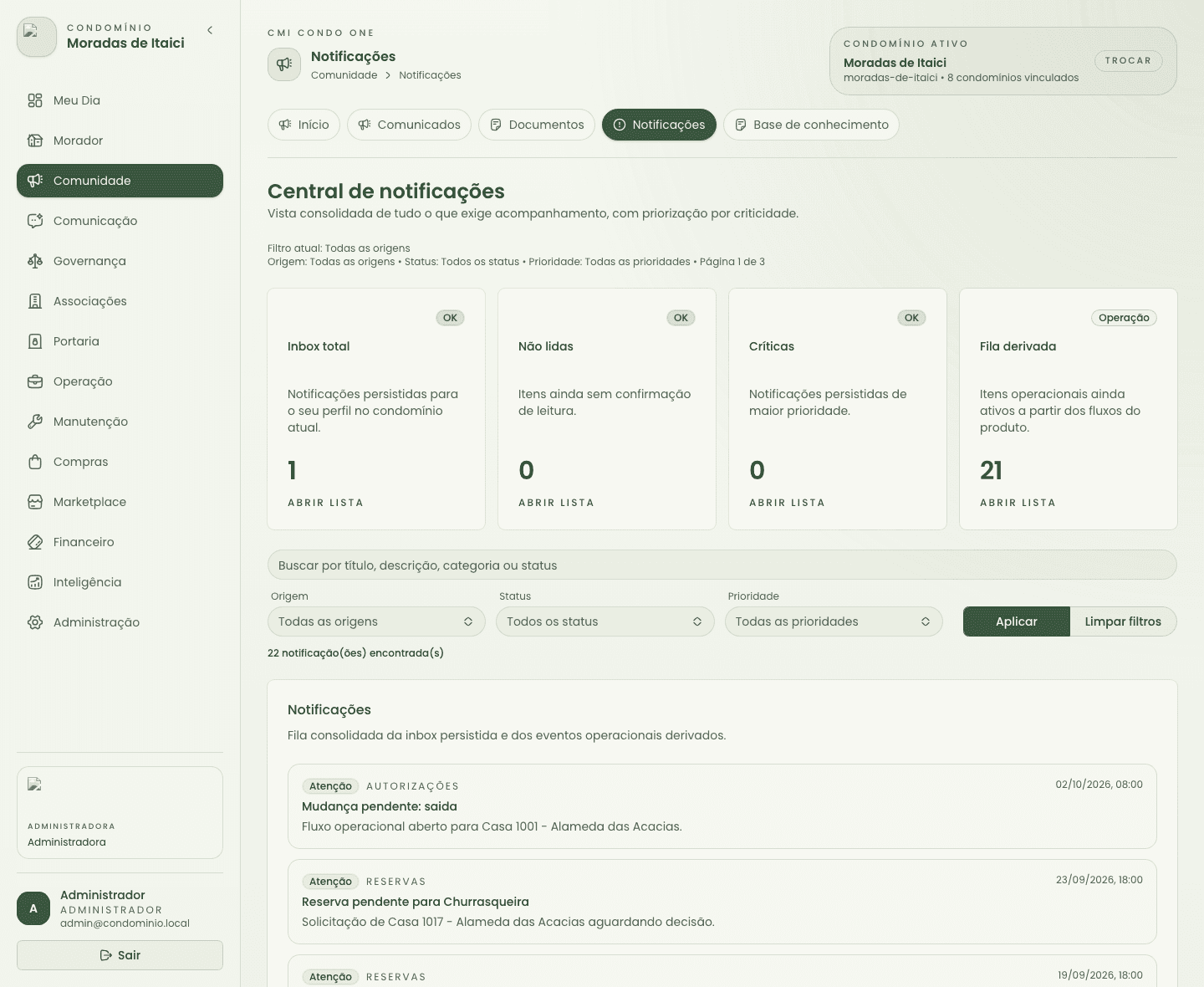
Task: Click the Trocar condominium button
Action: click(x=1128, y=61)
